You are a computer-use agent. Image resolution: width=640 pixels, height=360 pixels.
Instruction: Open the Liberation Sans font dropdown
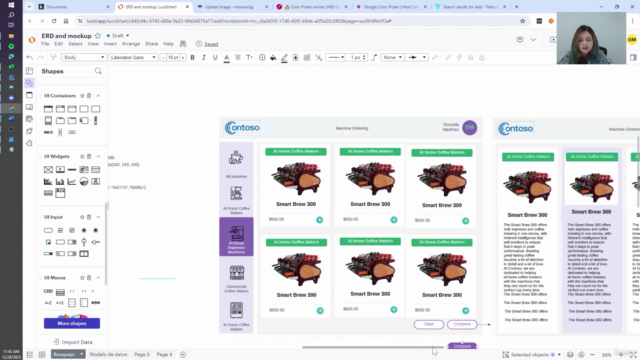(x=133, y=58)
